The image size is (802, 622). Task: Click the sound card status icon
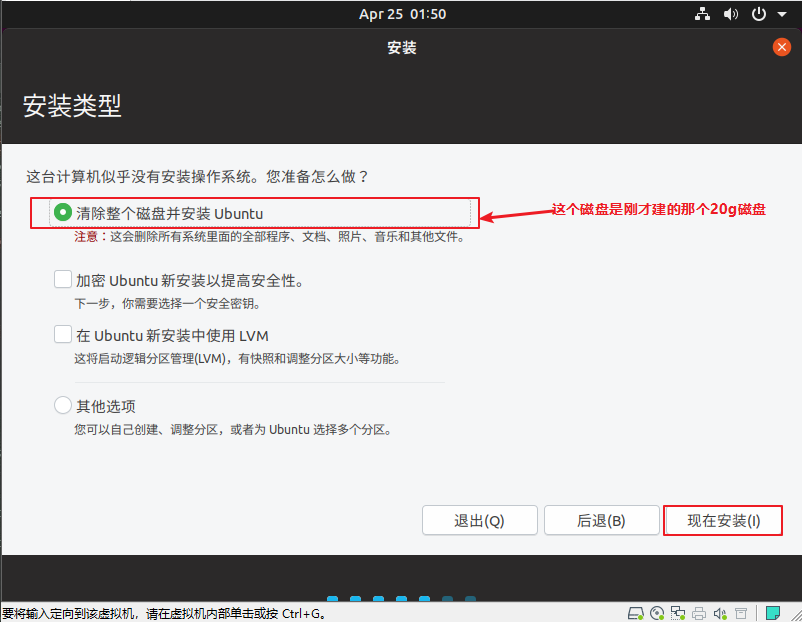coord(720,613)
